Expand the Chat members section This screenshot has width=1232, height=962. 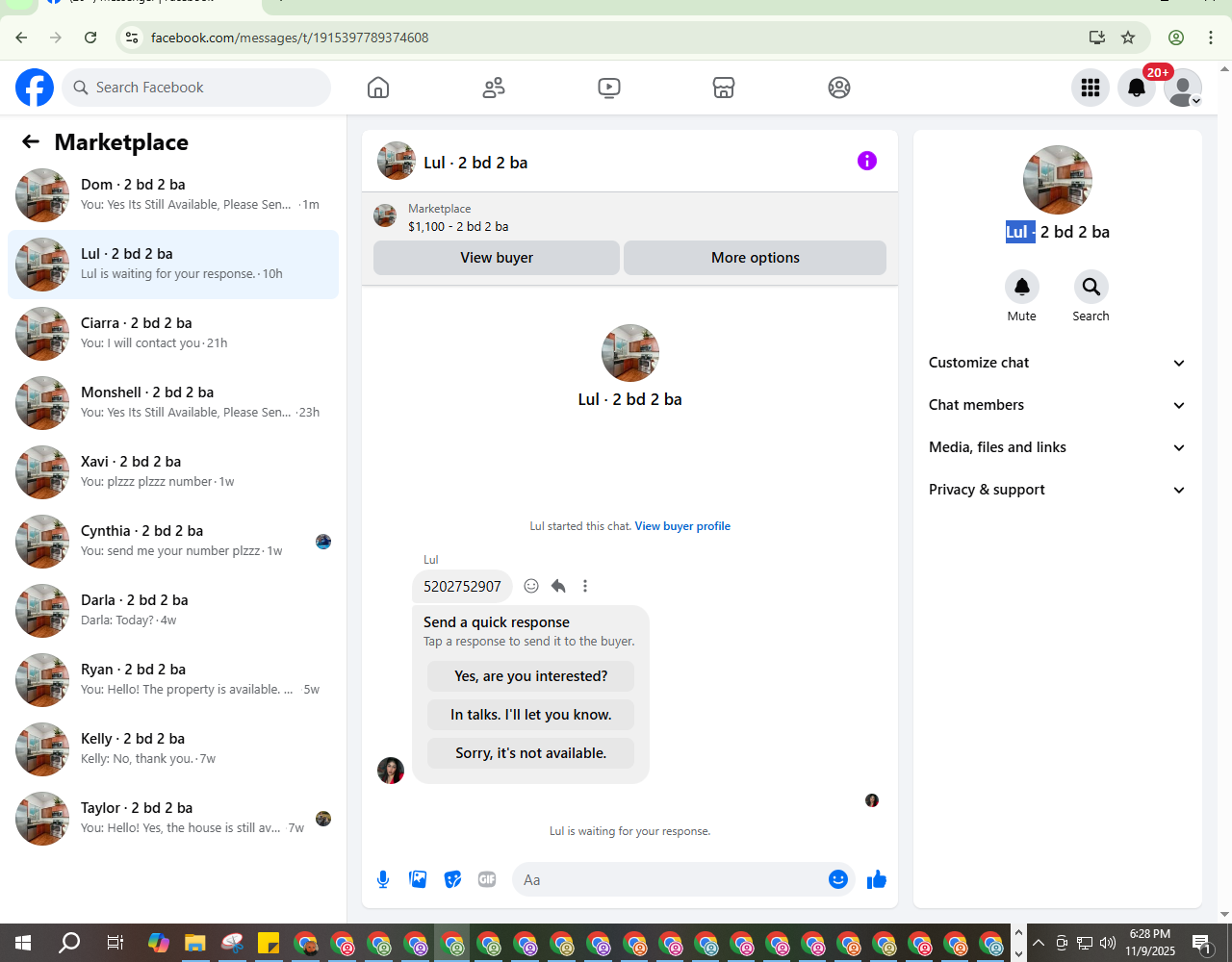[1058, 405]
